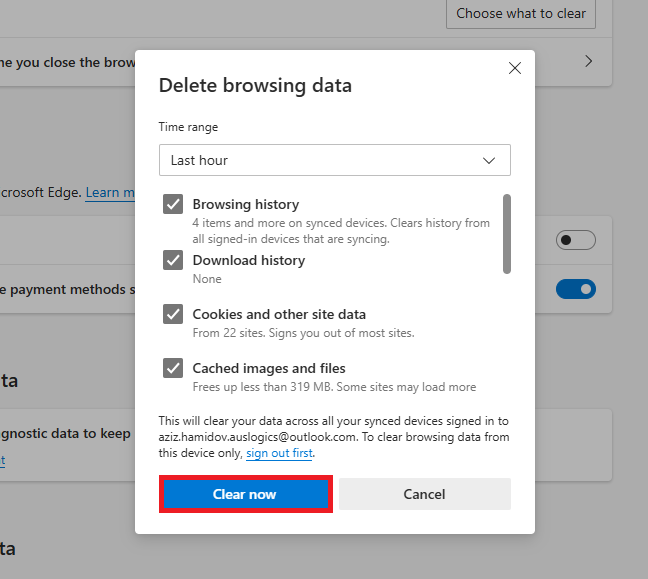Image resolution: width=648 pixels, height=579 pixels.
Task: Uncheck Cookies and other site data checkbox
Action: (x=173, y=314)
